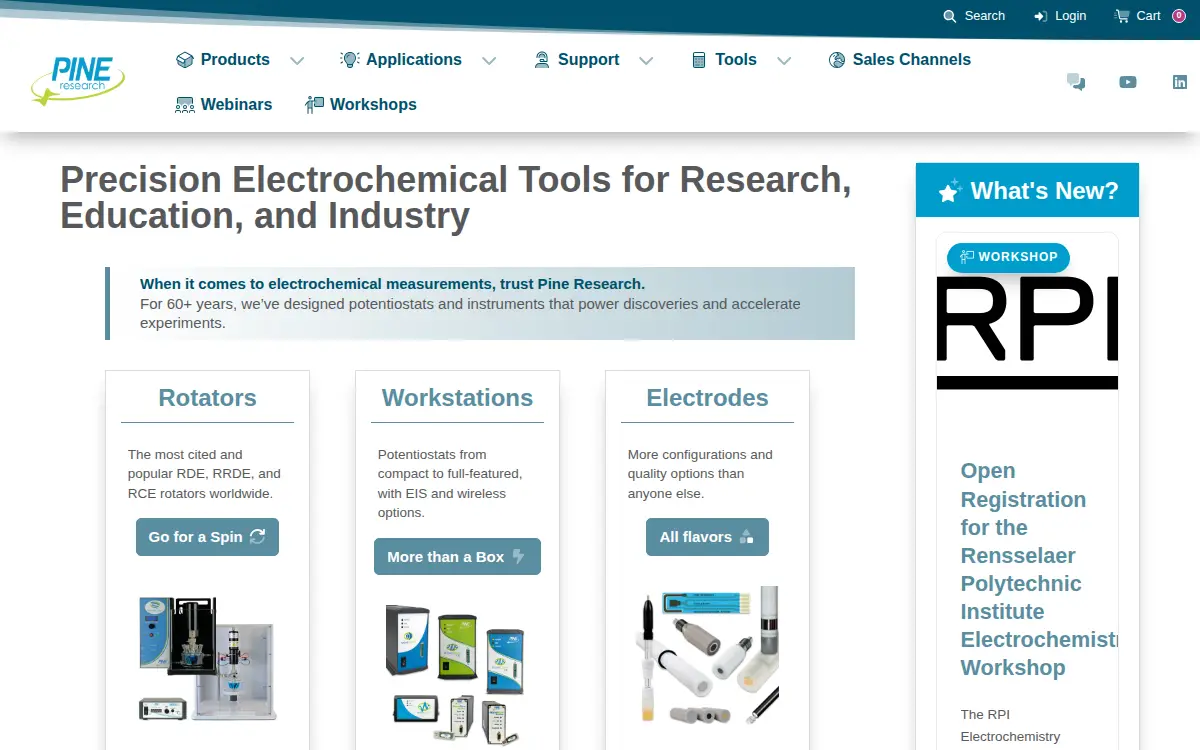The height and width of the screenshot is (750, 1200).
Task: Open the chat bubbles icon
Action: pos(1076,82)
